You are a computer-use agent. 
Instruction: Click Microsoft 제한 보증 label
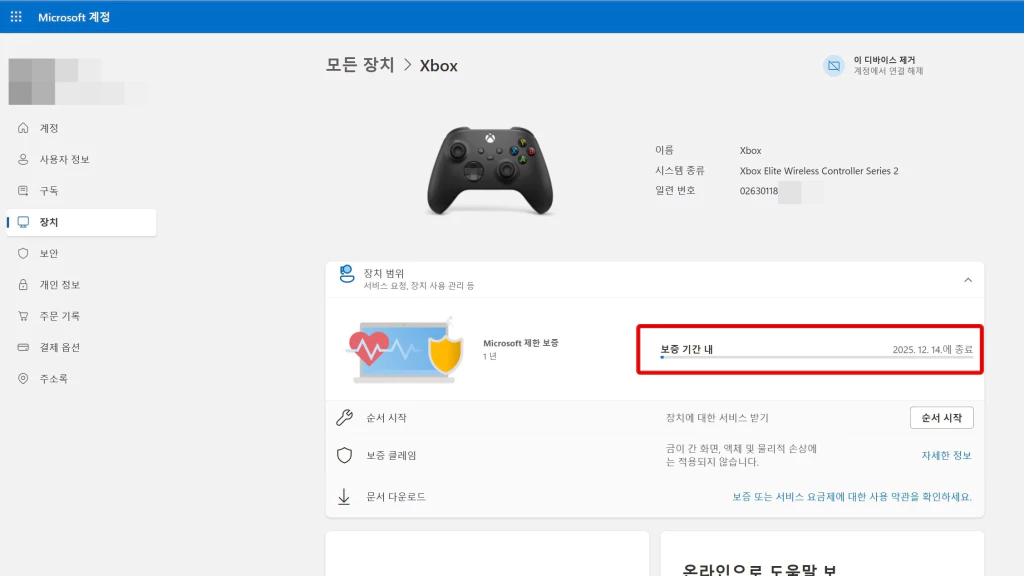520,343
